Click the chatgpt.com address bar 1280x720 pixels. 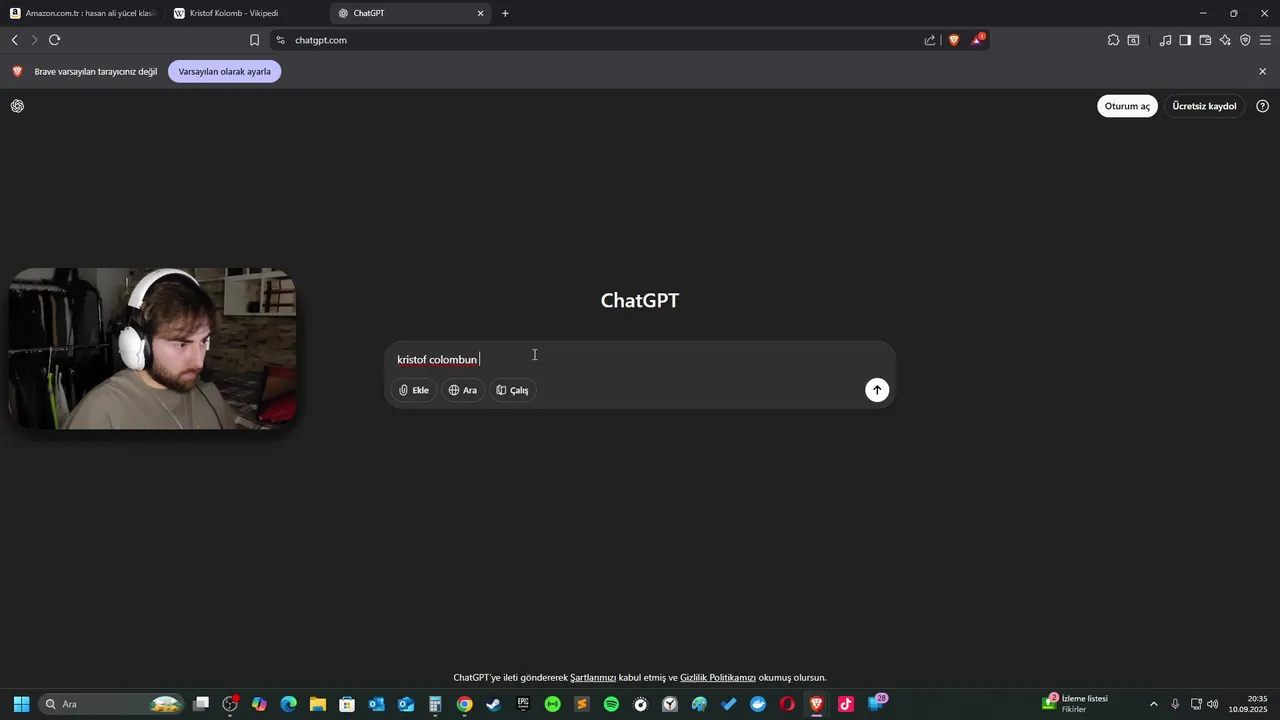pos(600,40)
